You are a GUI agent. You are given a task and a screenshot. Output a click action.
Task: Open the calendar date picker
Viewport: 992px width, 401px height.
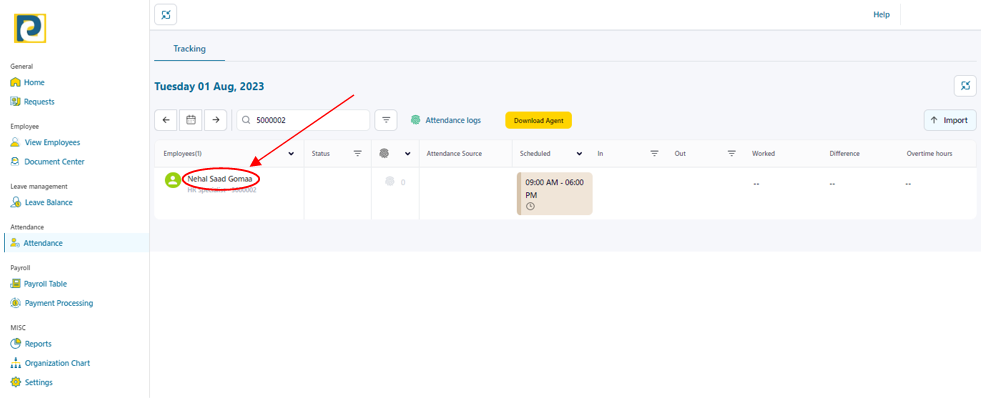[x=191, y=120]
